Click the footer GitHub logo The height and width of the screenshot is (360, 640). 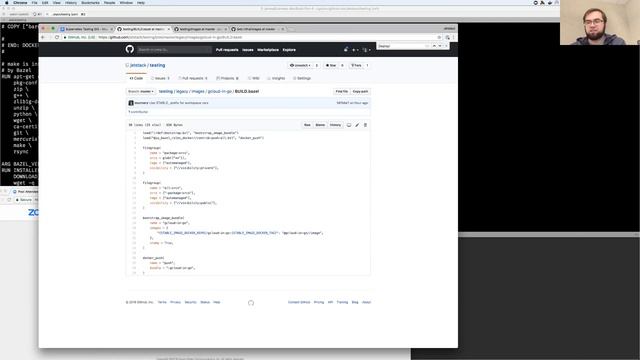(251, 302)
